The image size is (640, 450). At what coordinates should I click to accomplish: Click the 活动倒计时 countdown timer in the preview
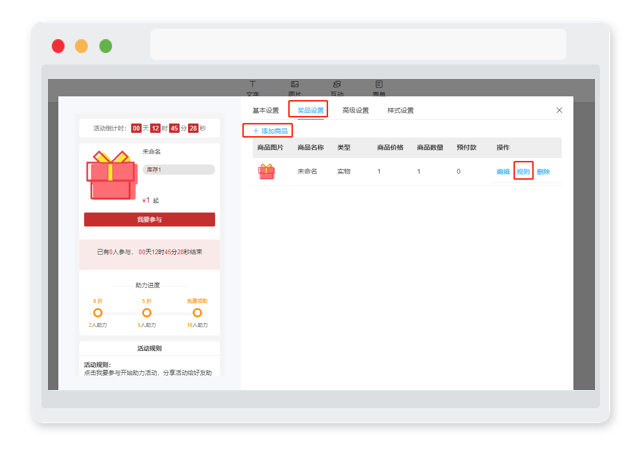[x=149, y=128]
